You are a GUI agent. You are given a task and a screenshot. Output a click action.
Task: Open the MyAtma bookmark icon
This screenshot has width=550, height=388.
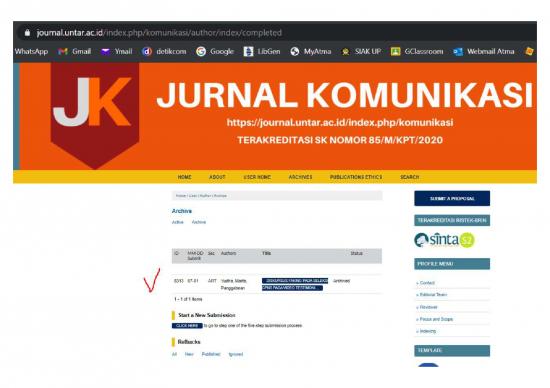(295, 52)
